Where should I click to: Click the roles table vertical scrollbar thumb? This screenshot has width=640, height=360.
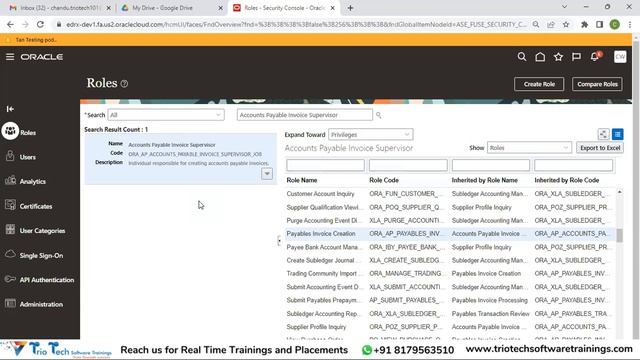tap(620, 236)
